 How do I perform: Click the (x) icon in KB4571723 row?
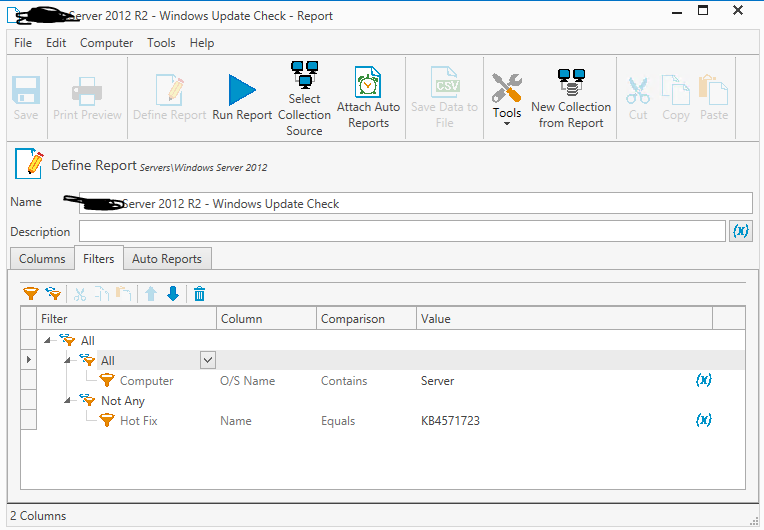703,421
